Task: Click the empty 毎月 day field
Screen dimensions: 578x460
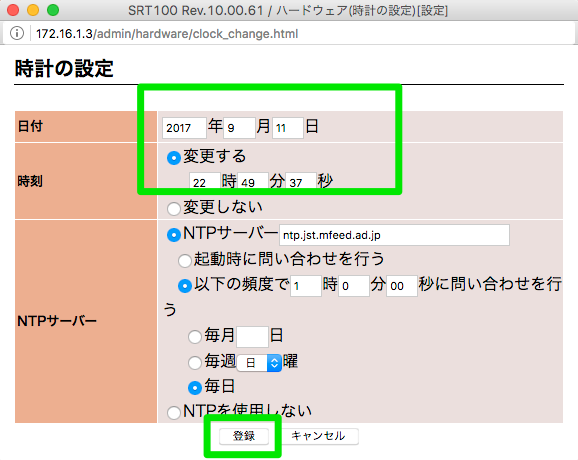Action: 253,337
